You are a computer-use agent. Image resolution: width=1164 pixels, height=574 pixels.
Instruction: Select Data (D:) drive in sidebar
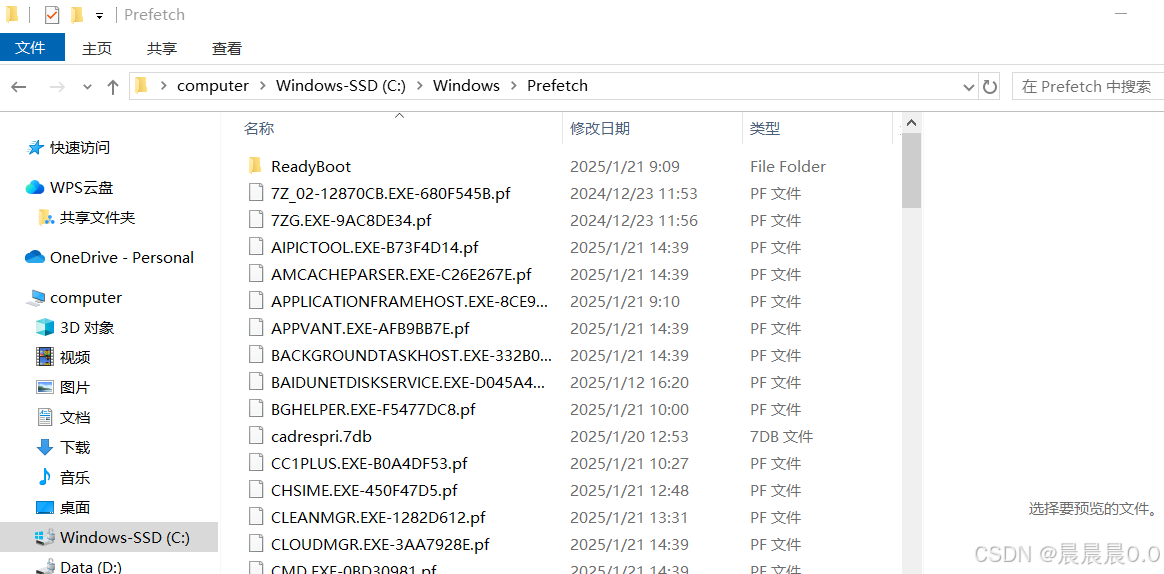[x=91, y=567]
